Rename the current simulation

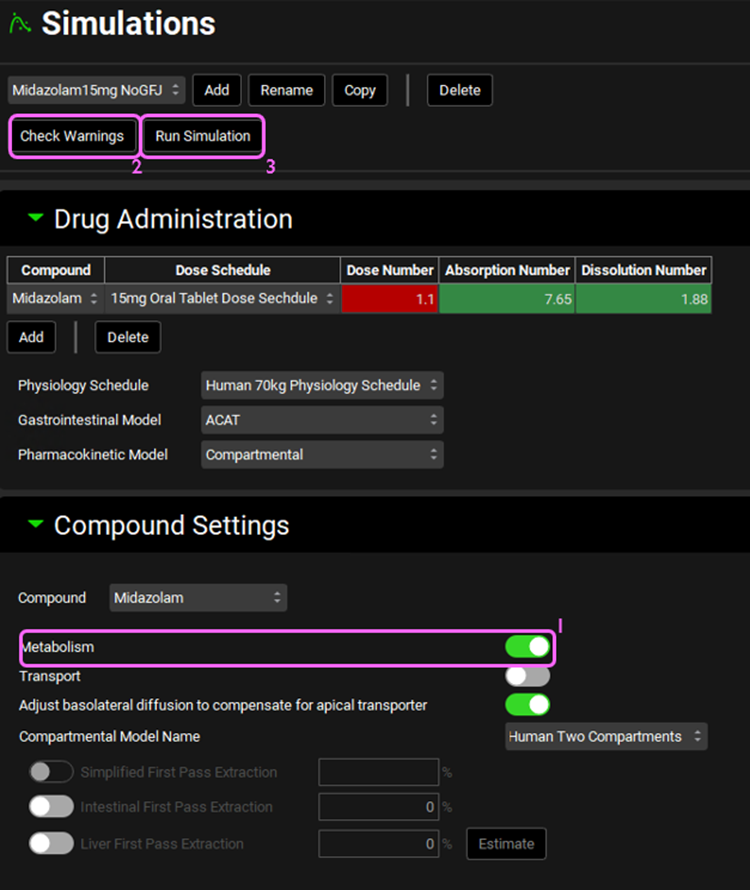pyautogui.click(x=286, y=90)
